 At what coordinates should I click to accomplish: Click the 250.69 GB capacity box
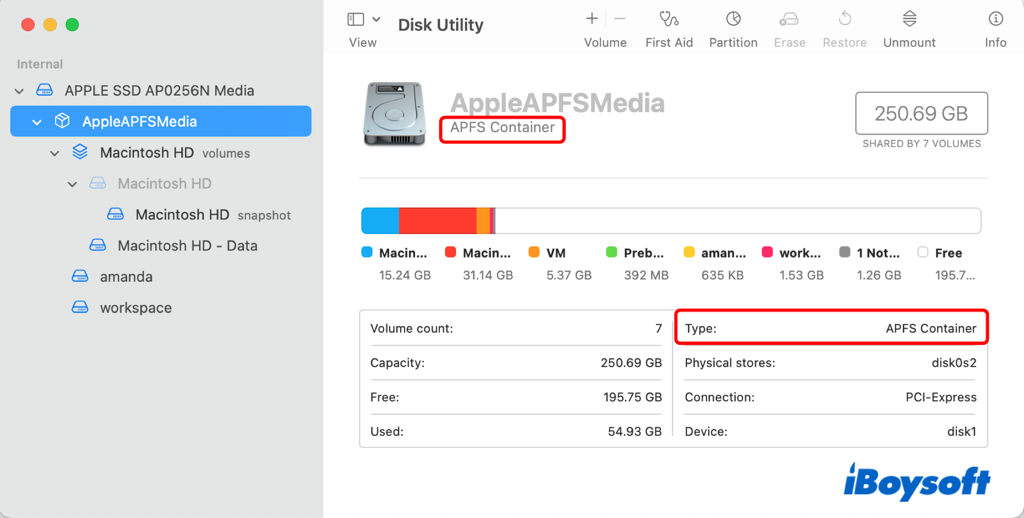click(921, 114)
